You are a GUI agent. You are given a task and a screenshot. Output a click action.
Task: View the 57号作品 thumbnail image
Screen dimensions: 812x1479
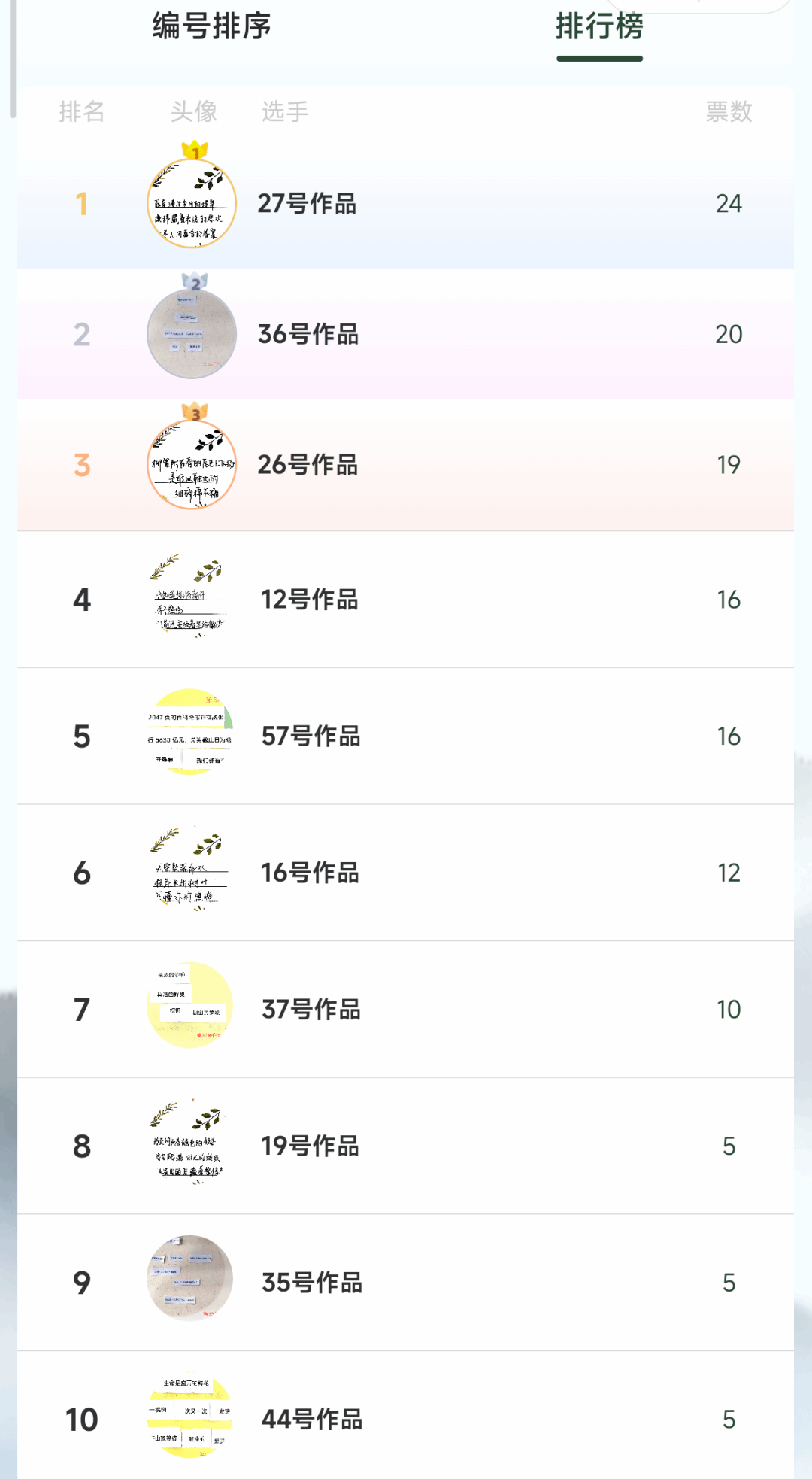(x=189, y=732)
